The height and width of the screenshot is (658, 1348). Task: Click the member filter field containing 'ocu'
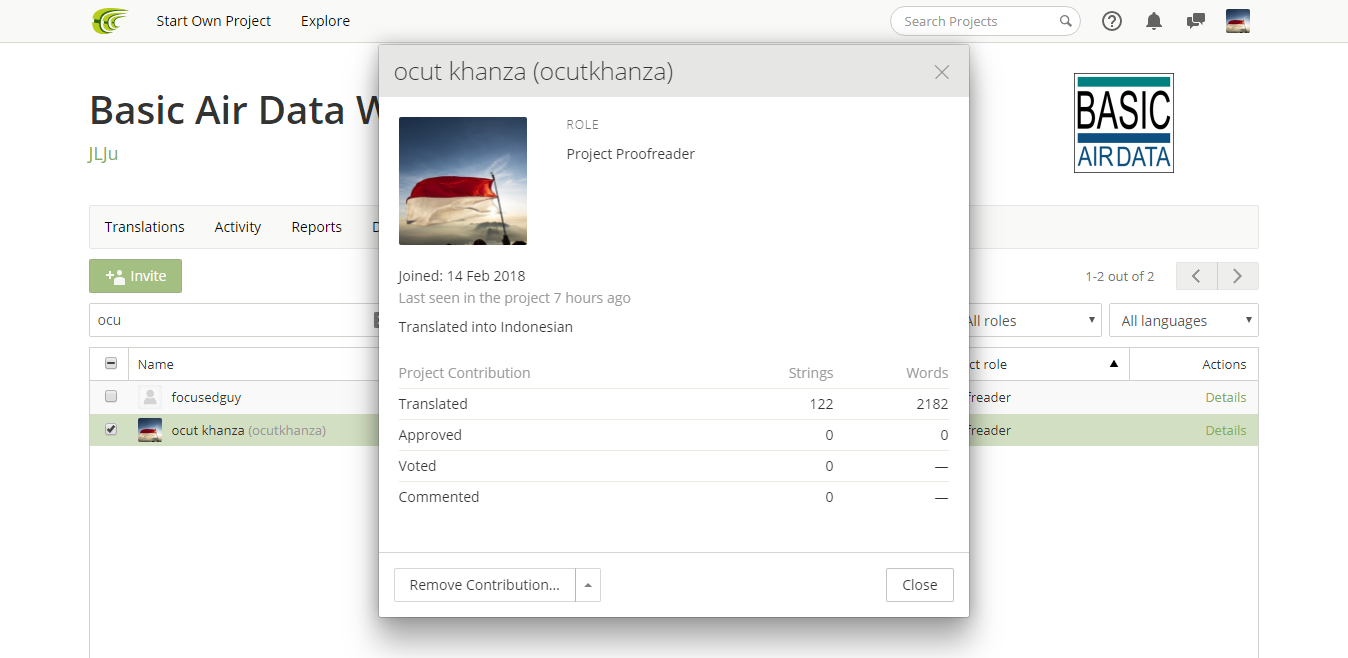click(x=232, y=321)
